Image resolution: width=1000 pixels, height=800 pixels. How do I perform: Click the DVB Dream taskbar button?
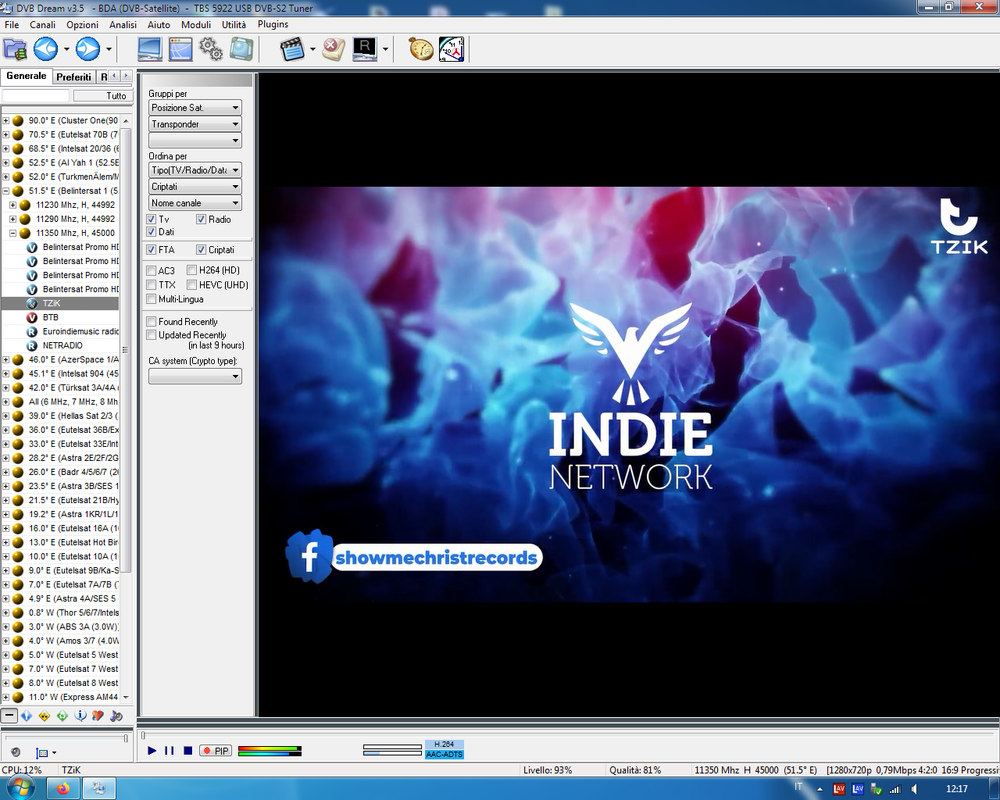[99, 789]
